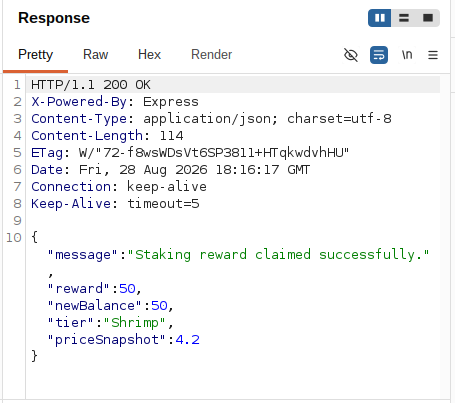The image size is (455, 403).
Task: Open the response options hamburger menu
Action: tap(433, 55)
